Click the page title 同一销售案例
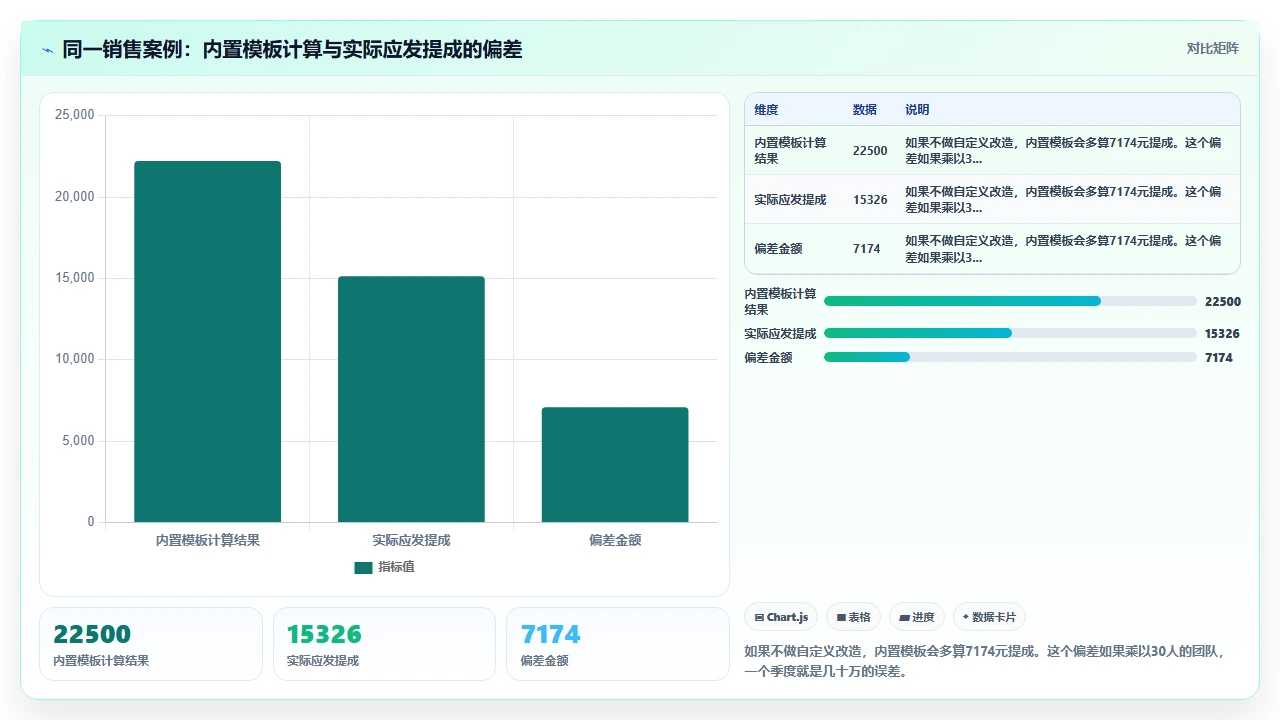1280x720 pixels. [292, 49]
